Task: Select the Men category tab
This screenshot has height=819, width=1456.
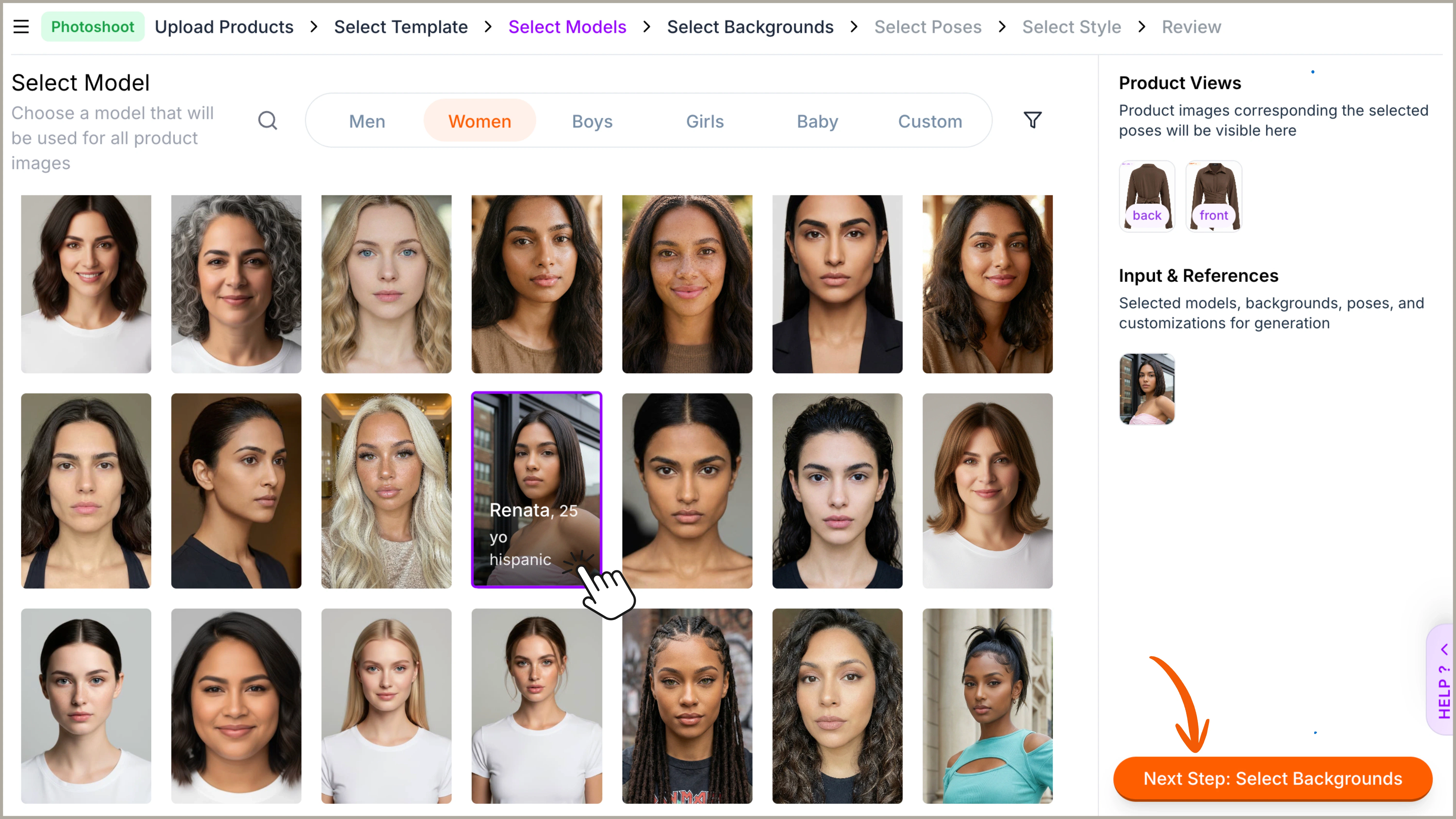Action: pos(367,121)
